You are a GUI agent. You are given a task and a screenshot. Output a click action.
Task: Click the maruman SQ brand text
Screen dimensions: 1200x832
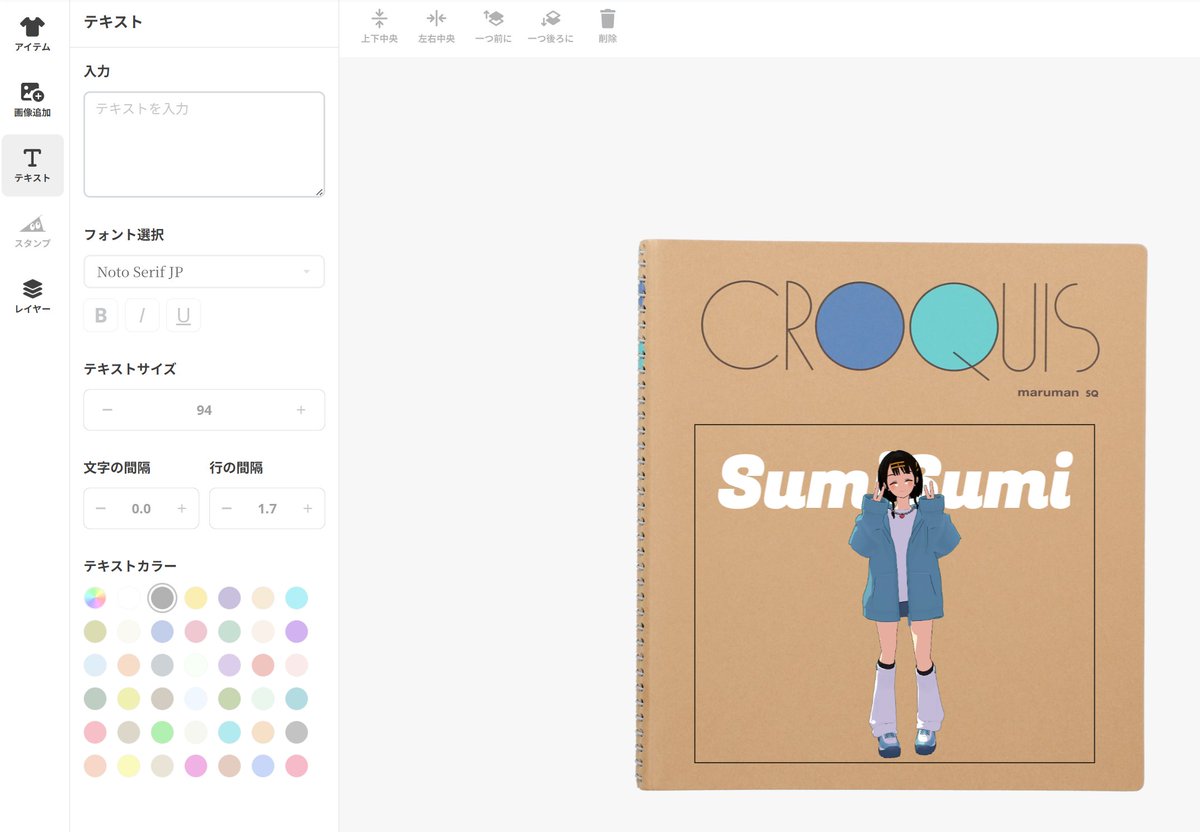[1058, 393]
